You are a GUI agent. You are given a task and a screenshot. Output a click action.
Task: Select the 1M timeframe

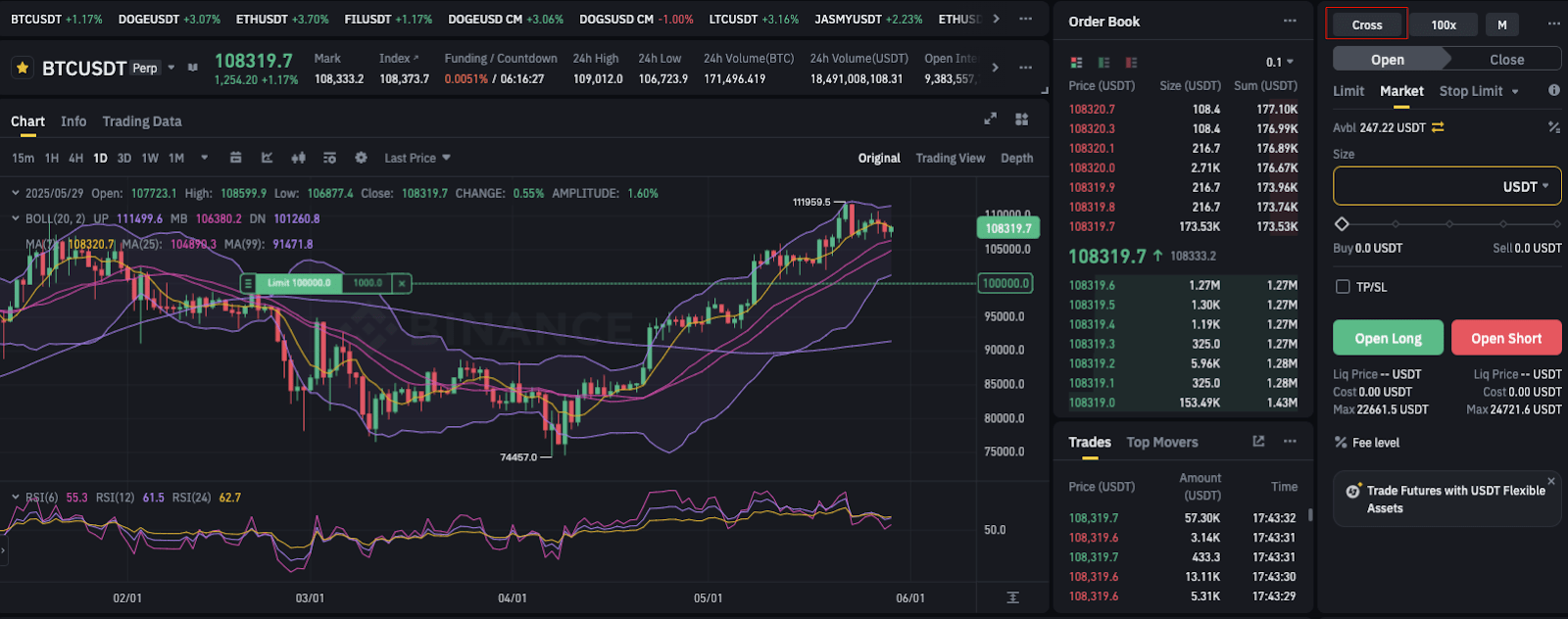click(x=176, y=158)
